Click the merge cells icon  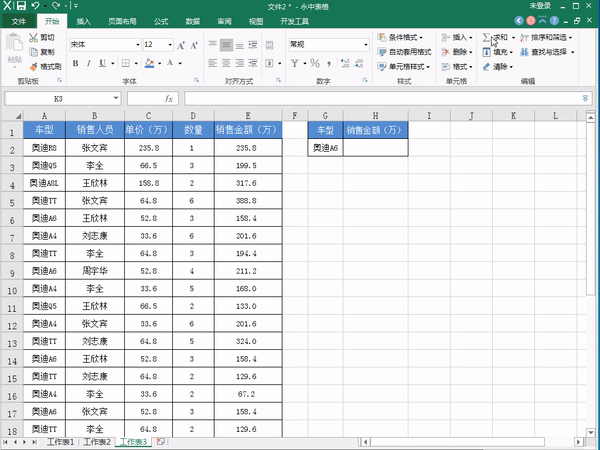(x=269, y=63)
